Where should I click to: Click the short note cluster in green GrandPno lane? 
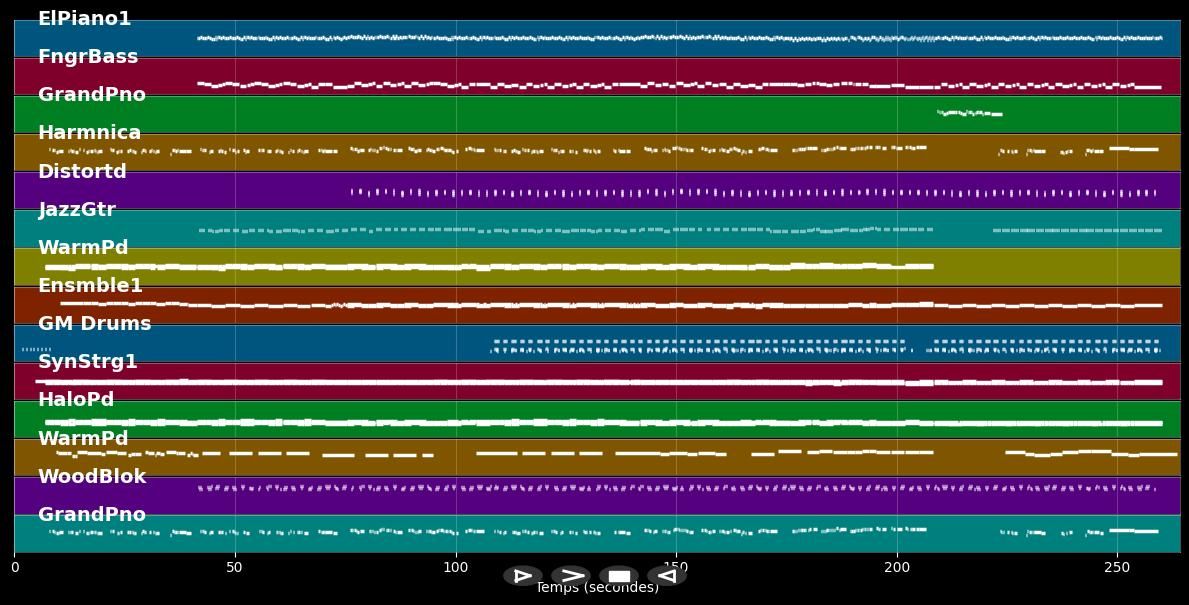click(969, 113)
